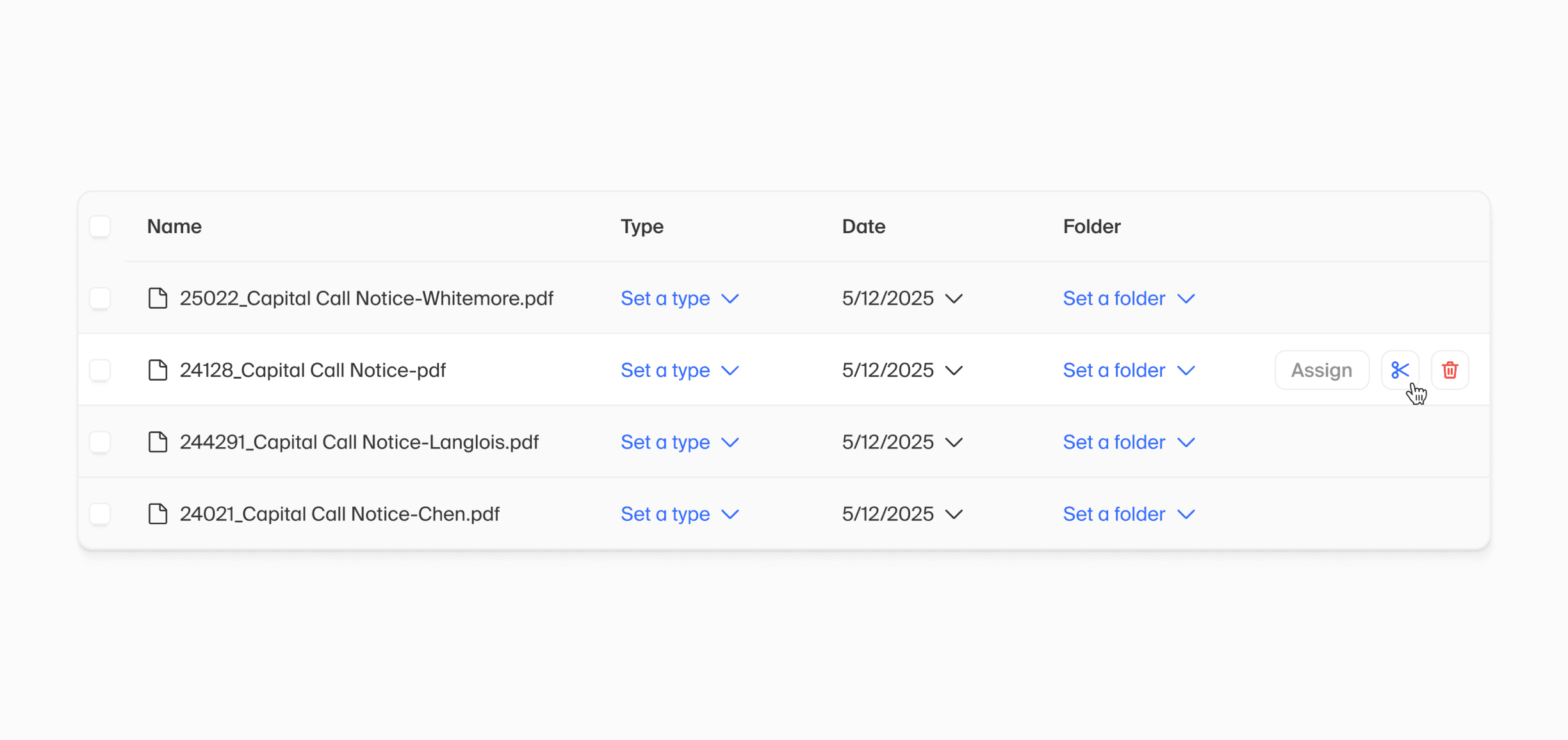Open Set a type dropdown for Whitemore file
The image size is (1568, 740).
(x=679, y=299)
